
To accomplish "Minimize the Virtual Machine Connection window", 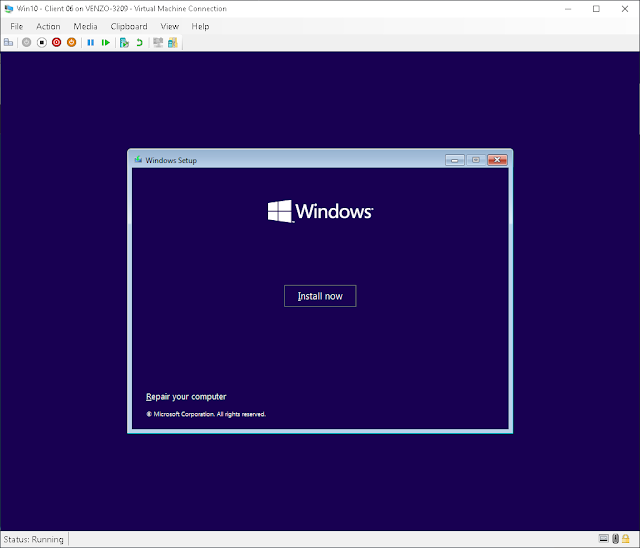I will (x=568, y=9).
